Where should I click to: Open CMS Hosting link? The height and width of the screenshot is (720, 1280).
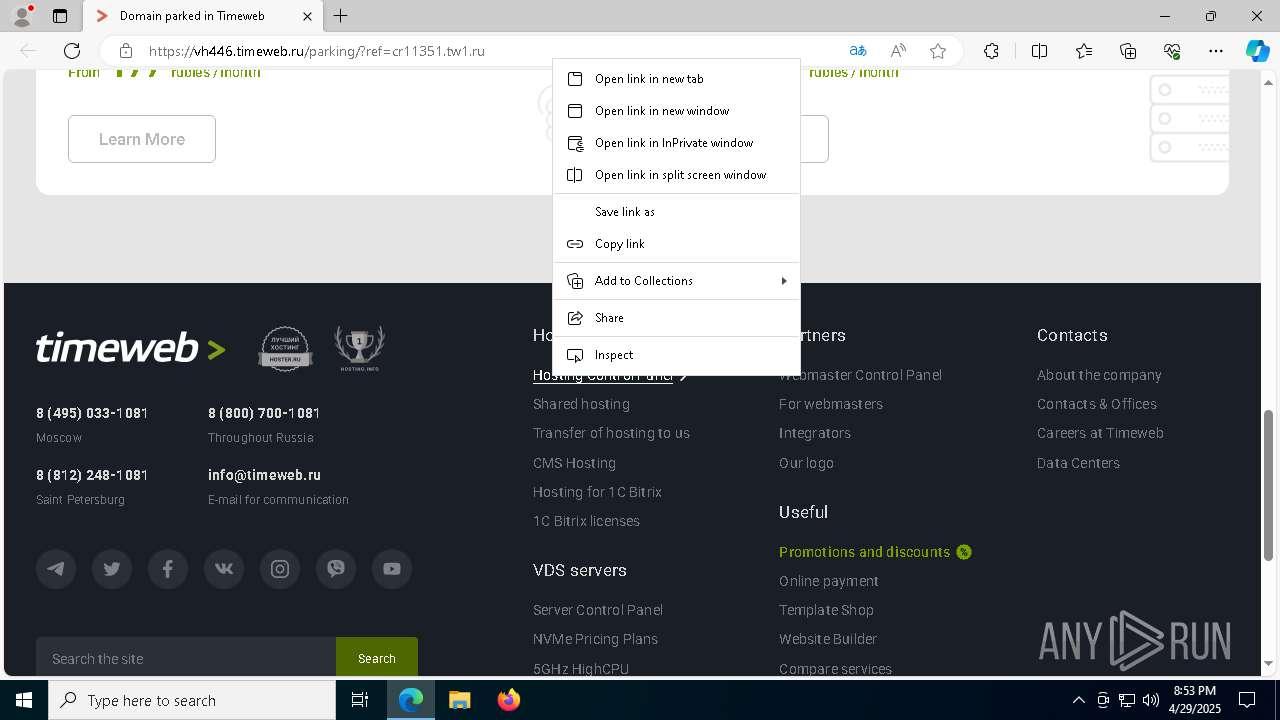574,463
